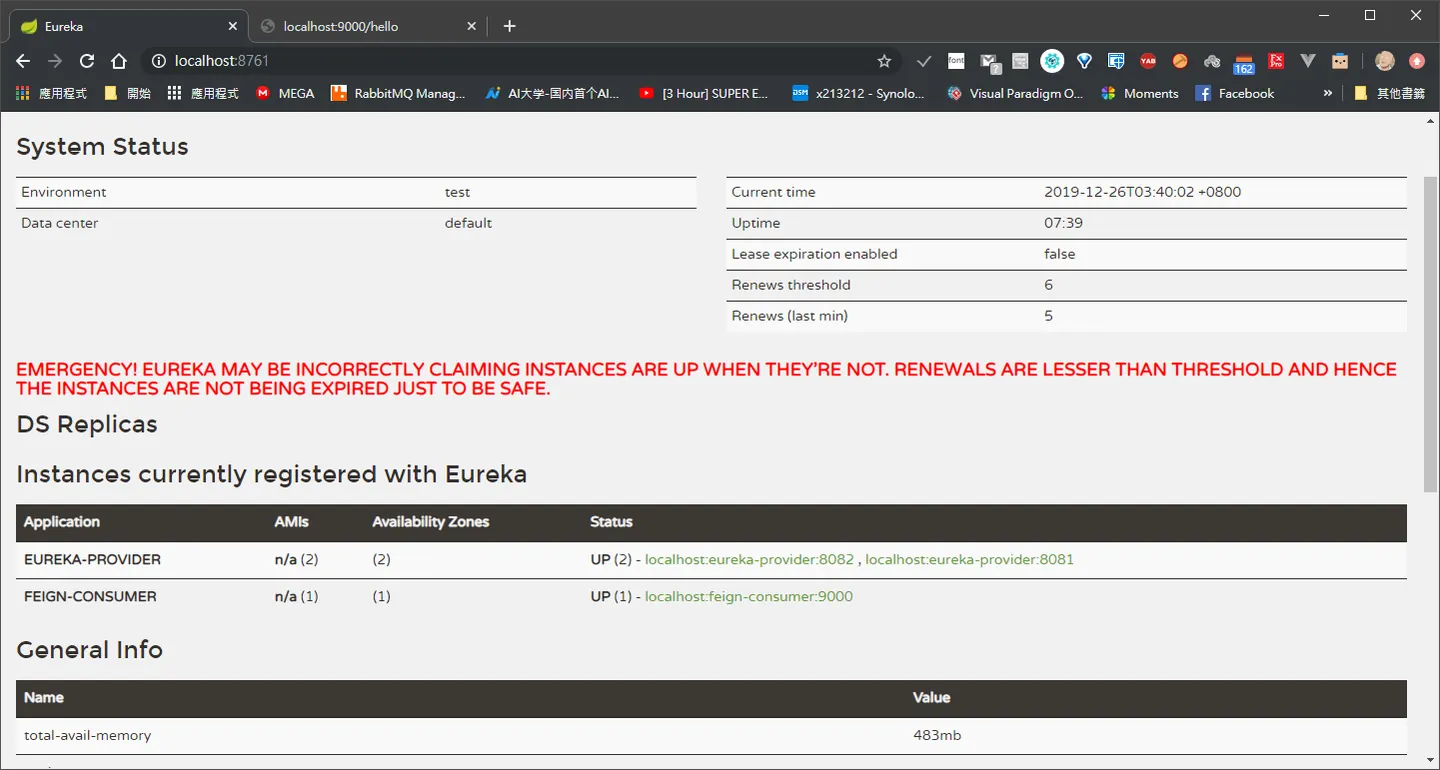Open a new browser tab
Screen dimensions: 1440x770
coord(509,26)
